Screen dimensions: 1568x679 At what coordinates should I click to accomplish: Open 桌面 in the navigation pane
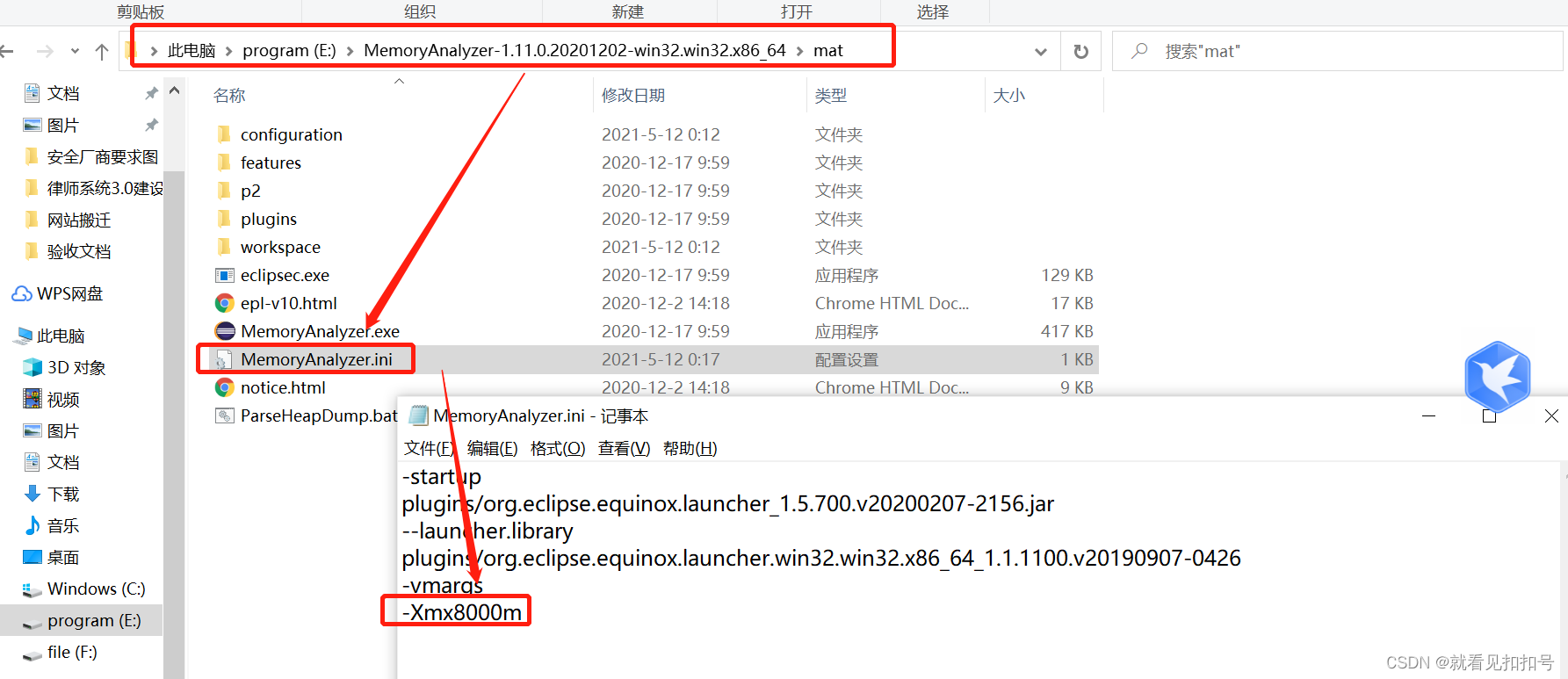[52, 557]
